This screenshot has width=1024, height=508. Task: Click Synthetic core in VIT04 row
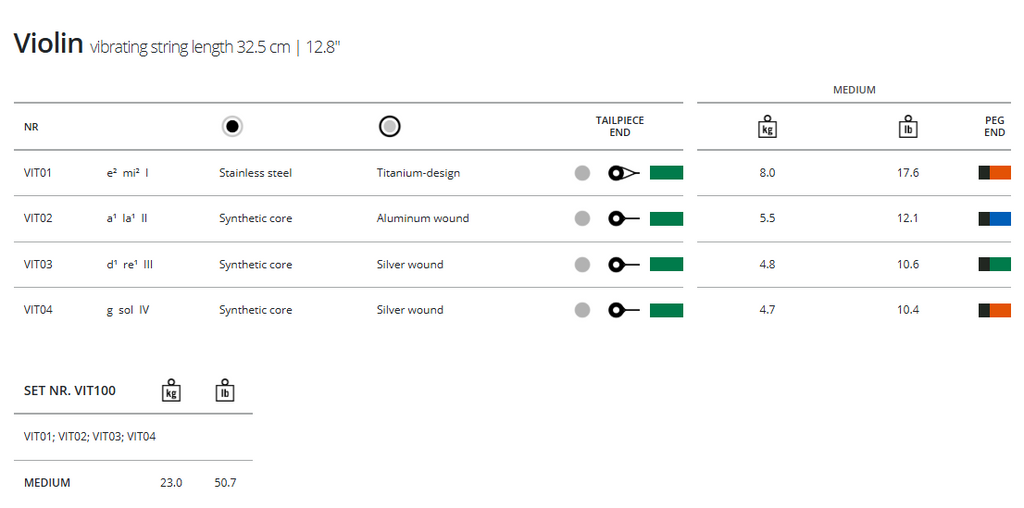255,310
